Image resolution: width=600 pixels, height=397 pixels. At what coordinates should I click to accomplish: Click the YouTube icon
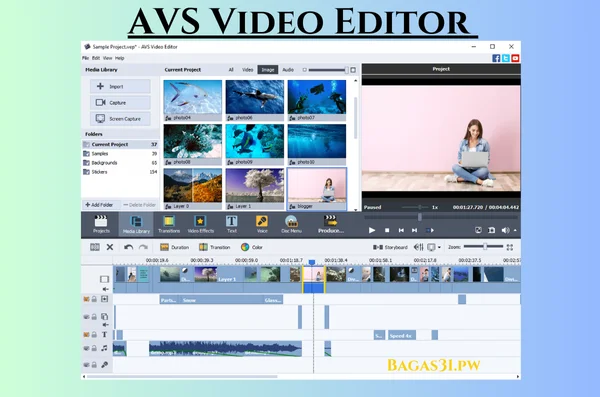[515, 58]
